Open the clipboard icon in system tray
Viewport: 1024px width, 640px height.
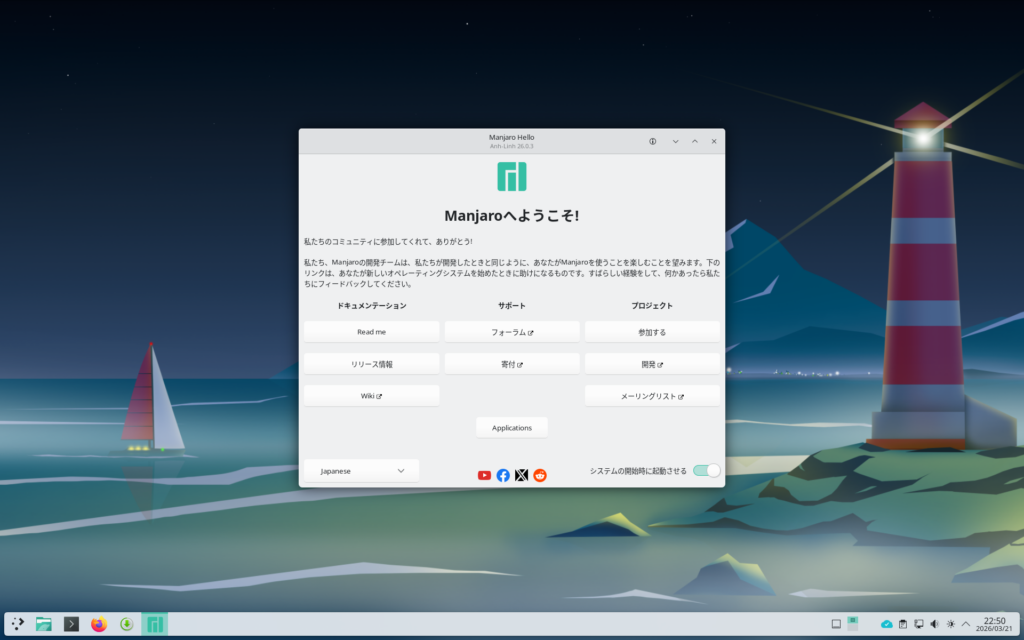point(902,624)
